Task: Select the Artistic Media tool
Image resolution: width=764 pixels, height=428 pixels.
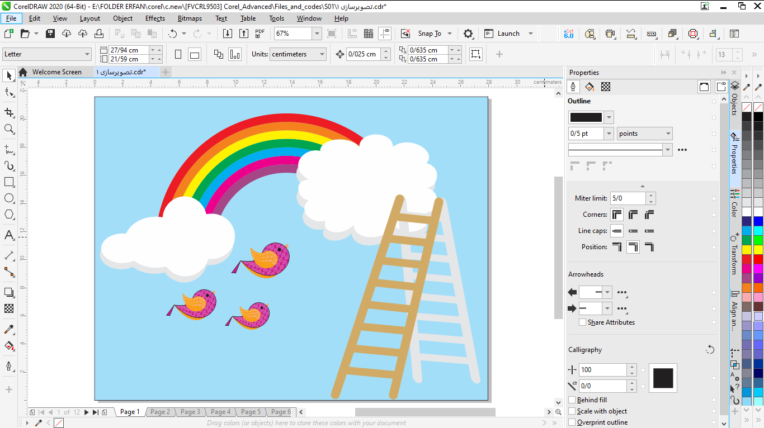Action: 9,166
